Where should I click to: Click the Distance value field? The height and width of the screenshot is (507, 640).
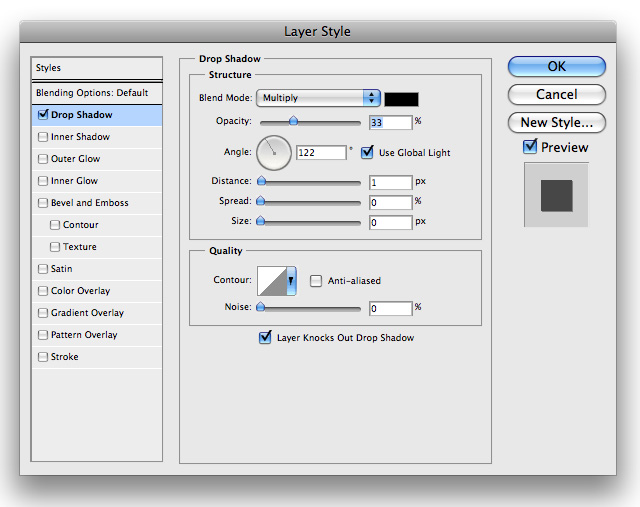pos(391,182)
